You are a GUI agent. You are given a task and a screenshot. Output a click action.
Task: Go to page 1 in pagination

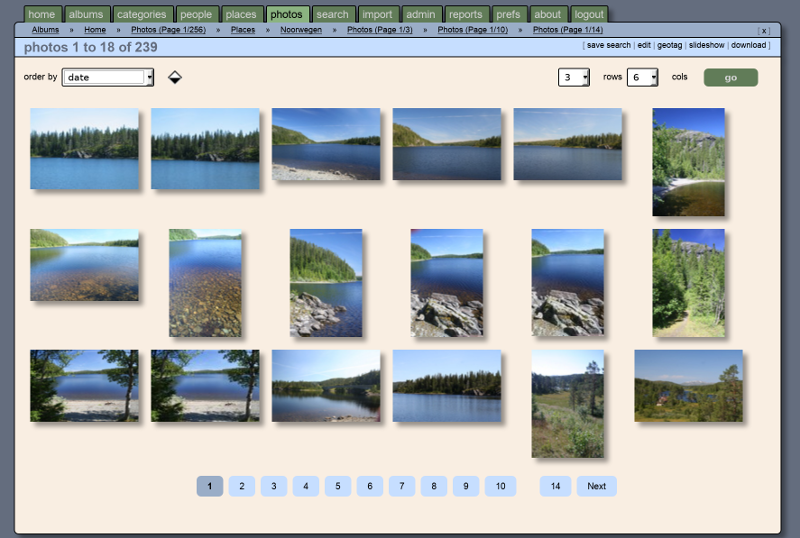210,486
